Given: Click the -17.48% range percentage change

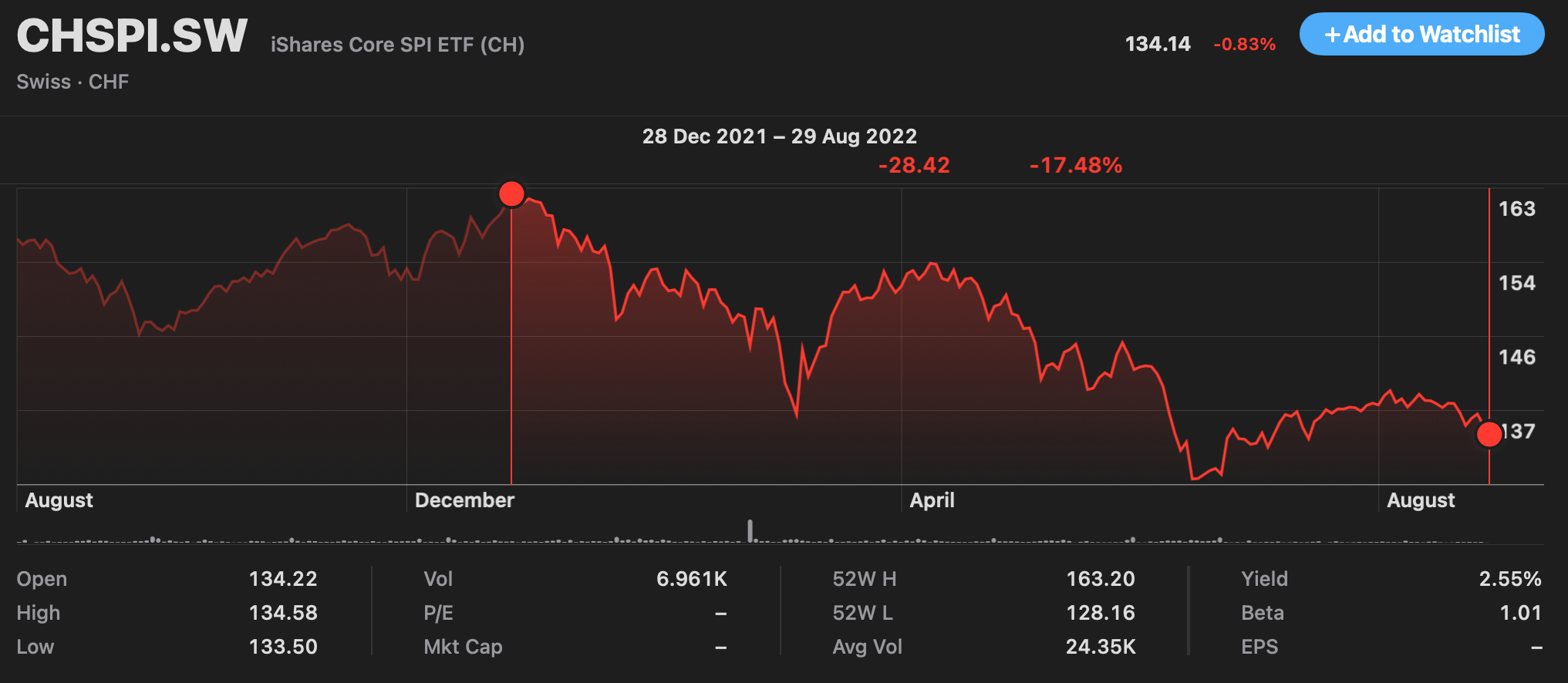Looking at the screenshot, I should coord(1075,165).
